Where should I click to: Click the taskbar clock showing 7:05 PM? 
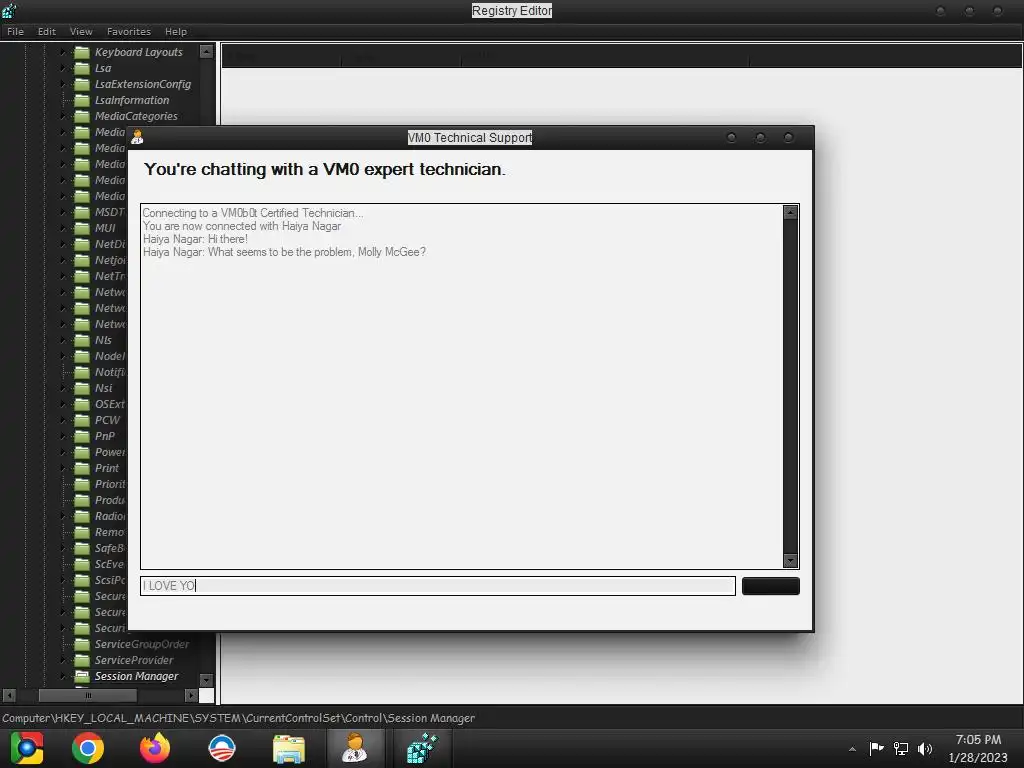tap(978, 748)
